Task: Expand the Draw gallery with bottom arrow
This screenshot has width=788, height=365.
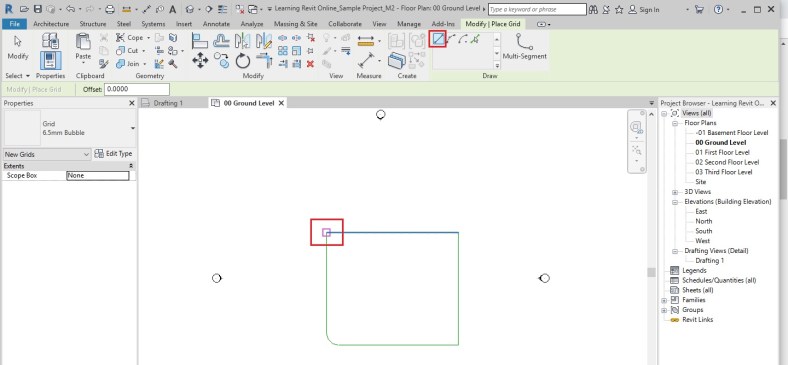Action: click(497, 65)
